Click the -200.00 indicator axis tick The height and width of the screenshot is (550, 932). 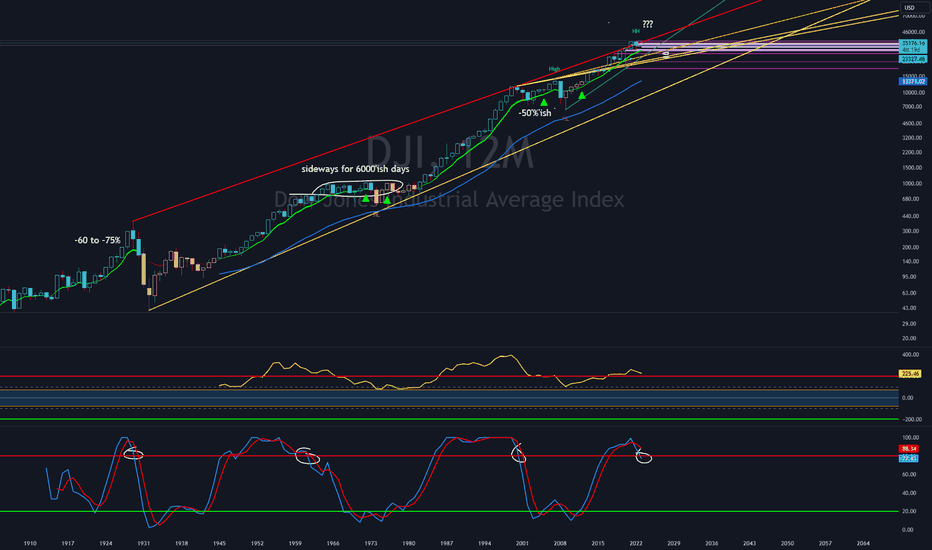pos(912,420)
